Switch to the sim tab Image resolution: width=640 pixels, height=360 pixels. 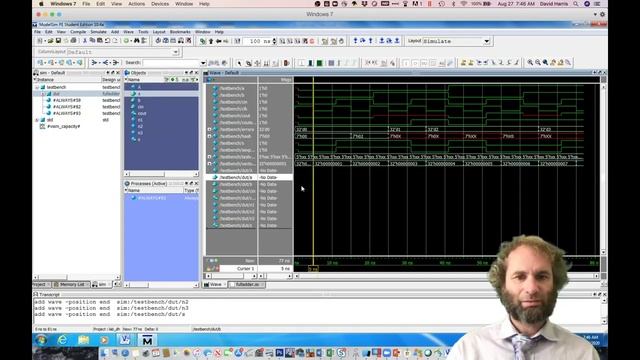coord(100,284)
